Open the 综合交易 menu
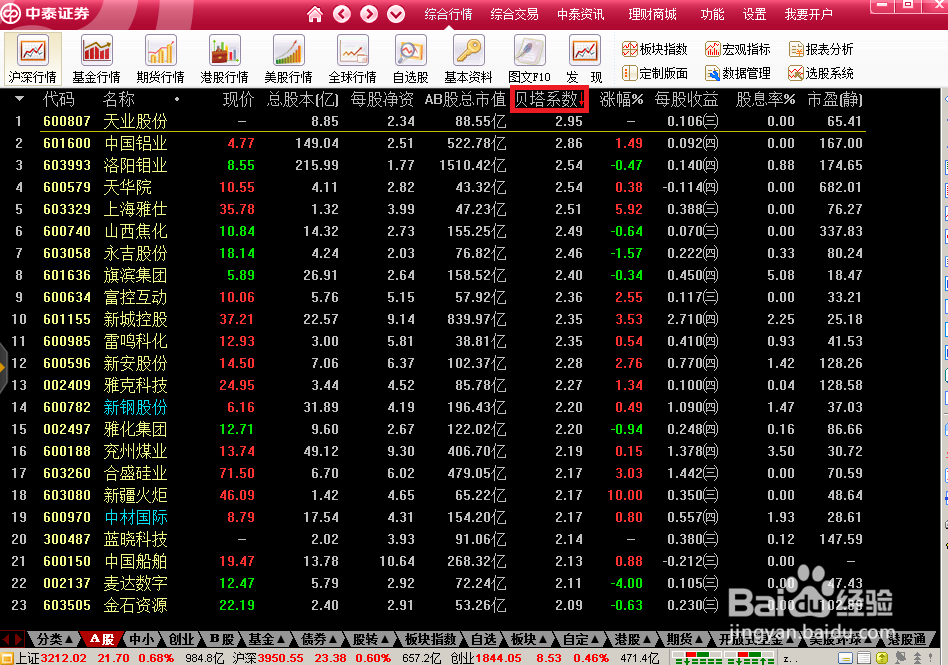948x665 pixels. click(x=515, y=14)
